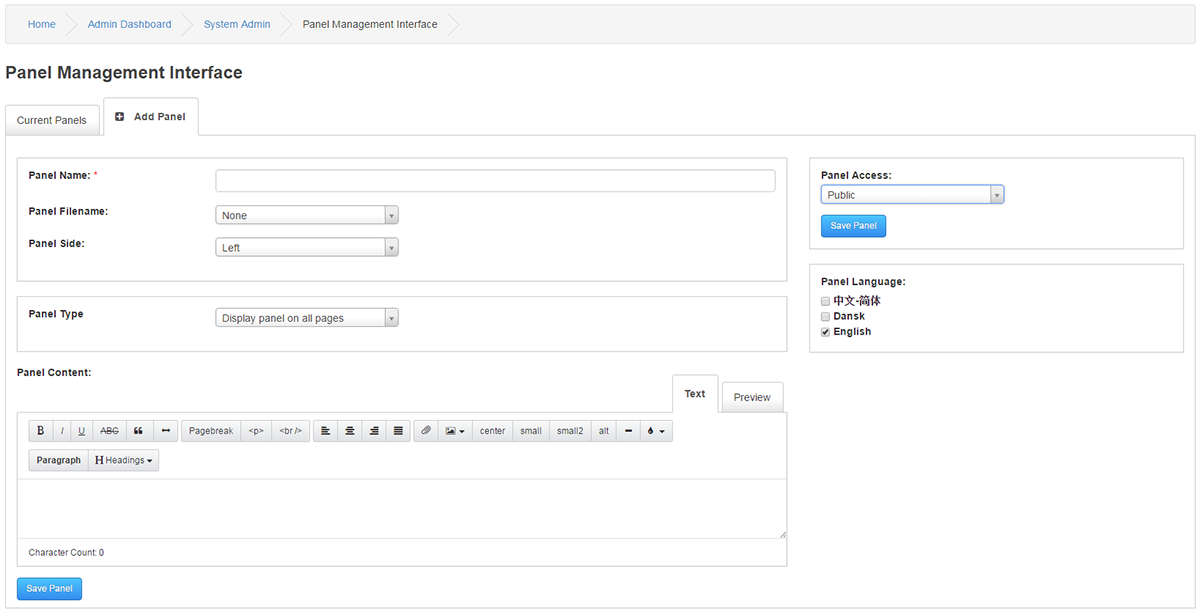
Task: Align text center using the alignment icon
Action: point(350,431)
